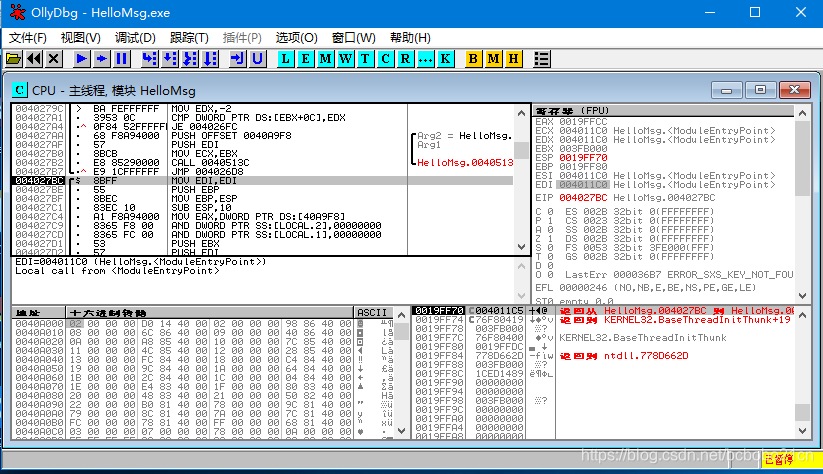Select EIP register value 004027BC
This screenshot has width=823, height=474.
click(x=583, y=198)
